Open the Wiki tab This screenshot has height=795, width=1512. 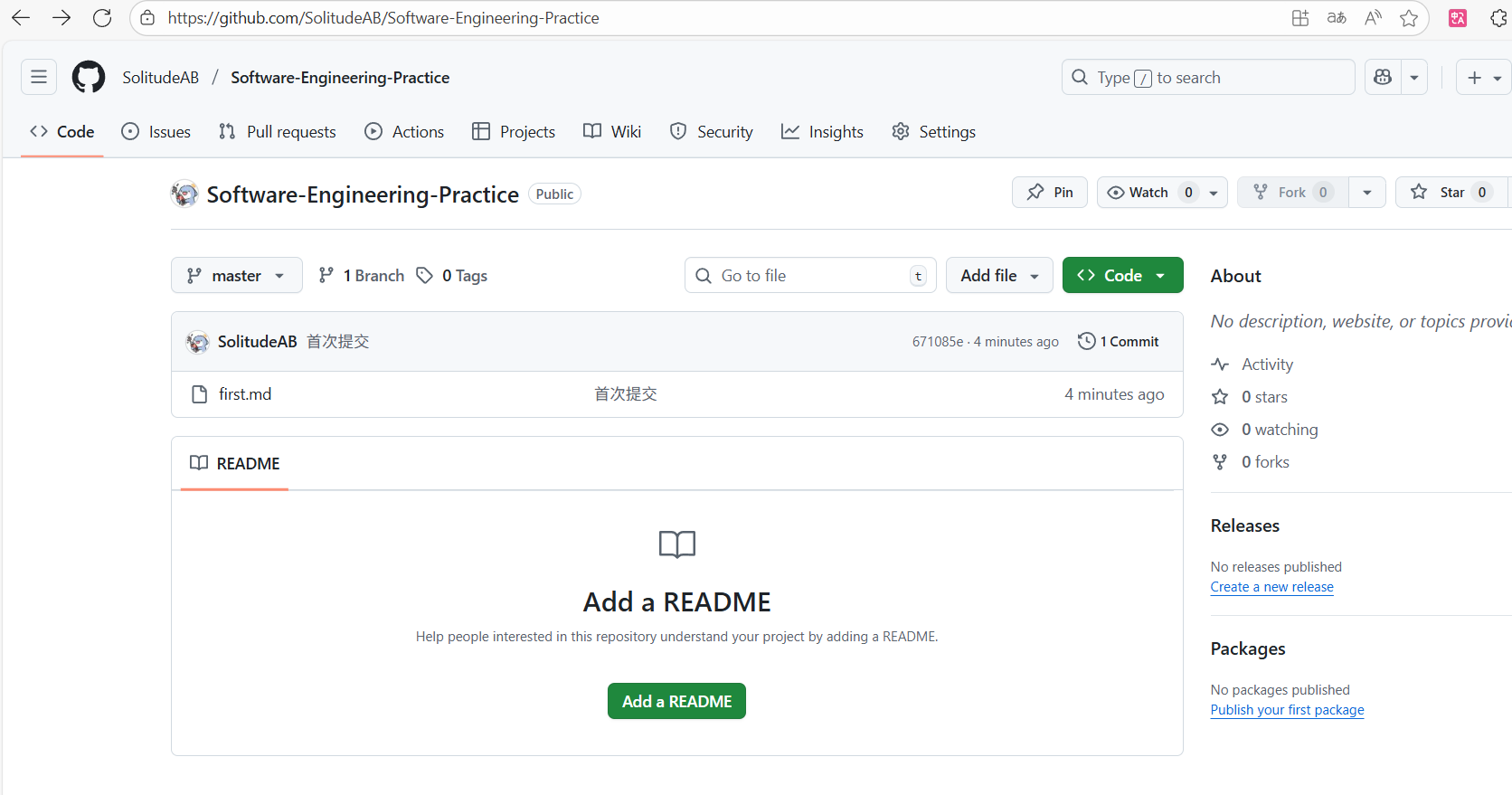click(612, 132)
